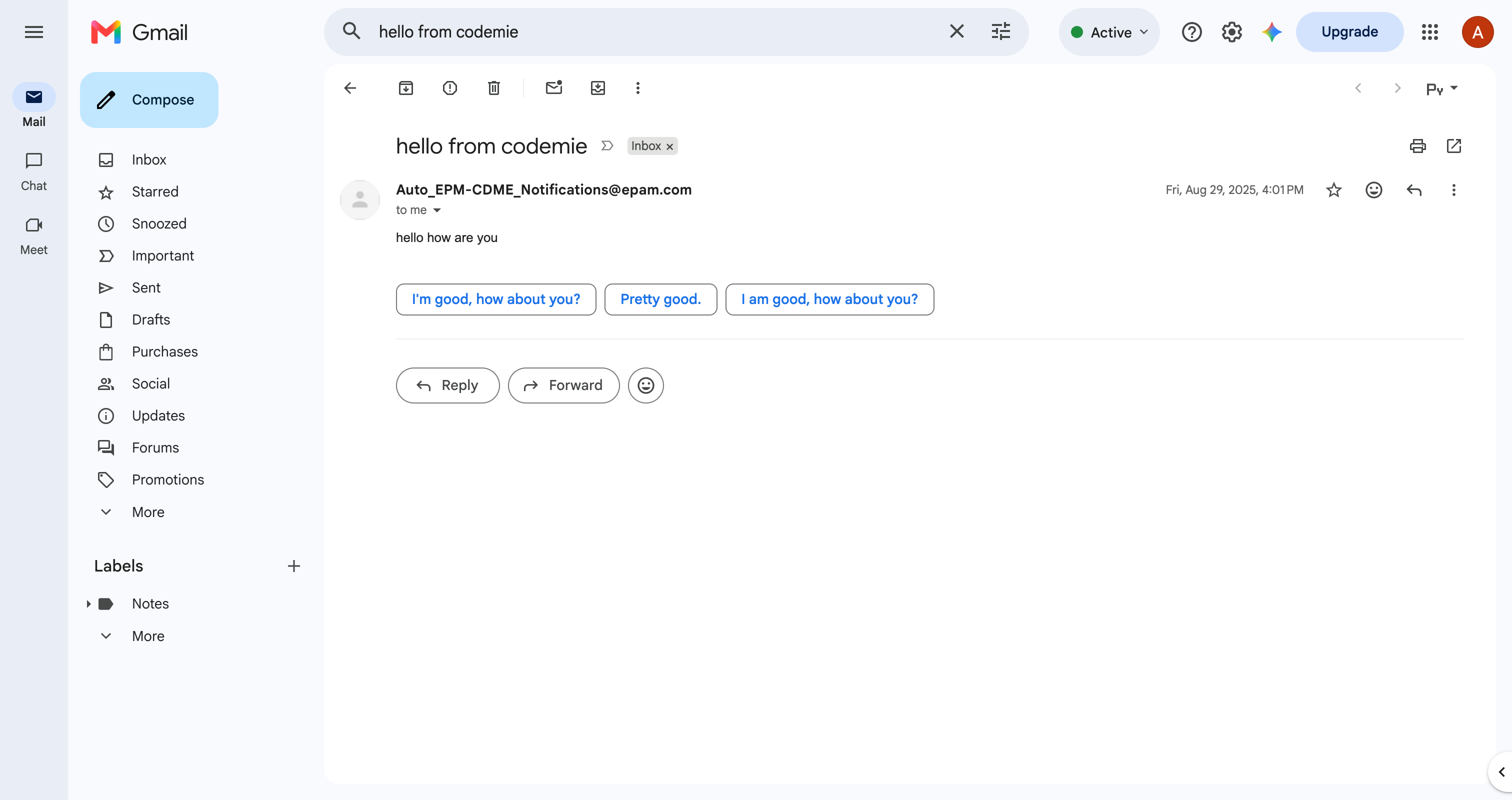Open the account avatar A

[1477, 31]
